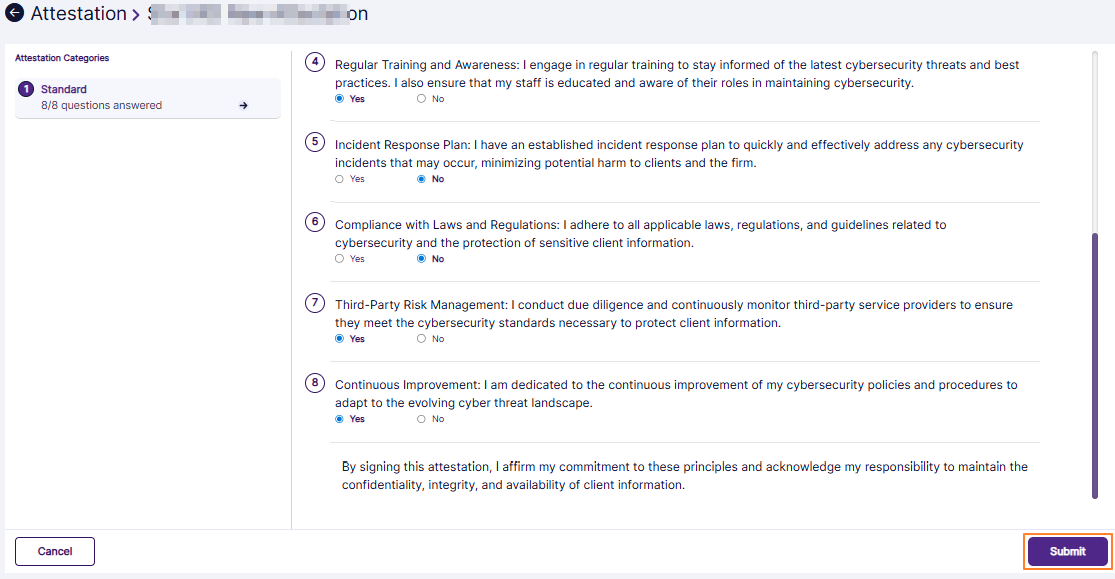Submit the attestation form
This screenshot has width=1115, height=579.
pos(1067,551)
